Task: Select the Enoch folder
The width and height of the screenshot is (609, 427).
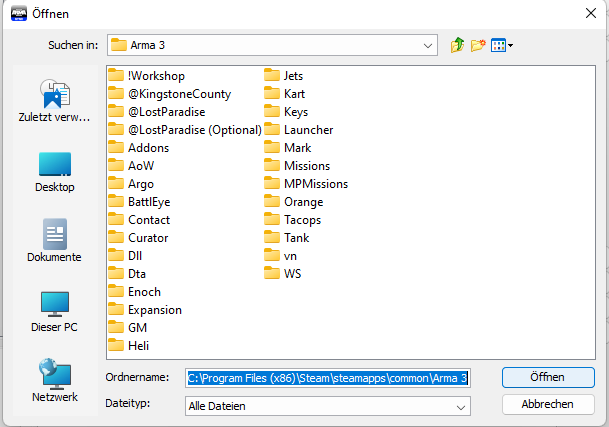Action: (x=134, y=292)
